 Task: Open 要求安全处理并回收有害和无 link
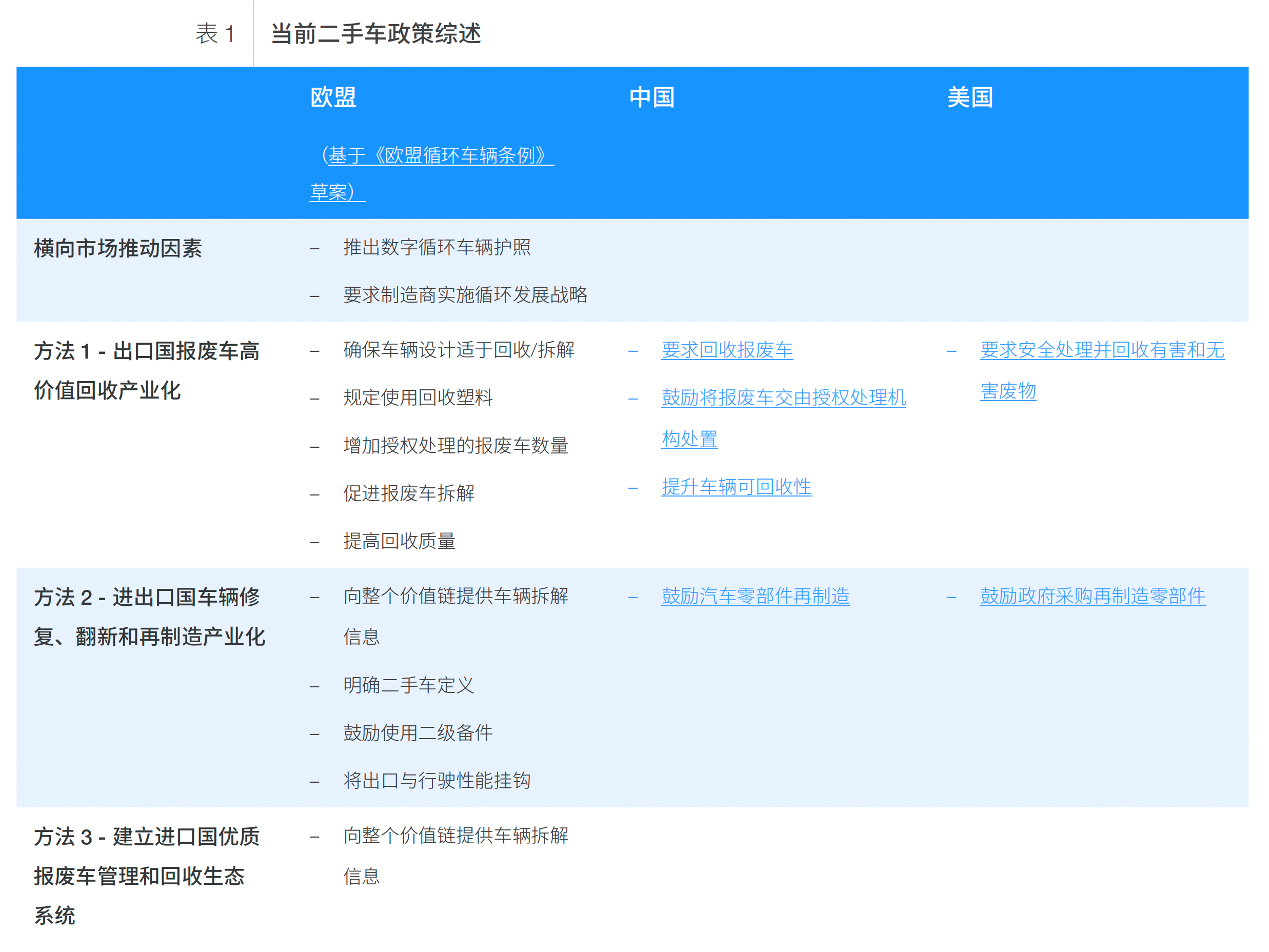click(1101, 350)
